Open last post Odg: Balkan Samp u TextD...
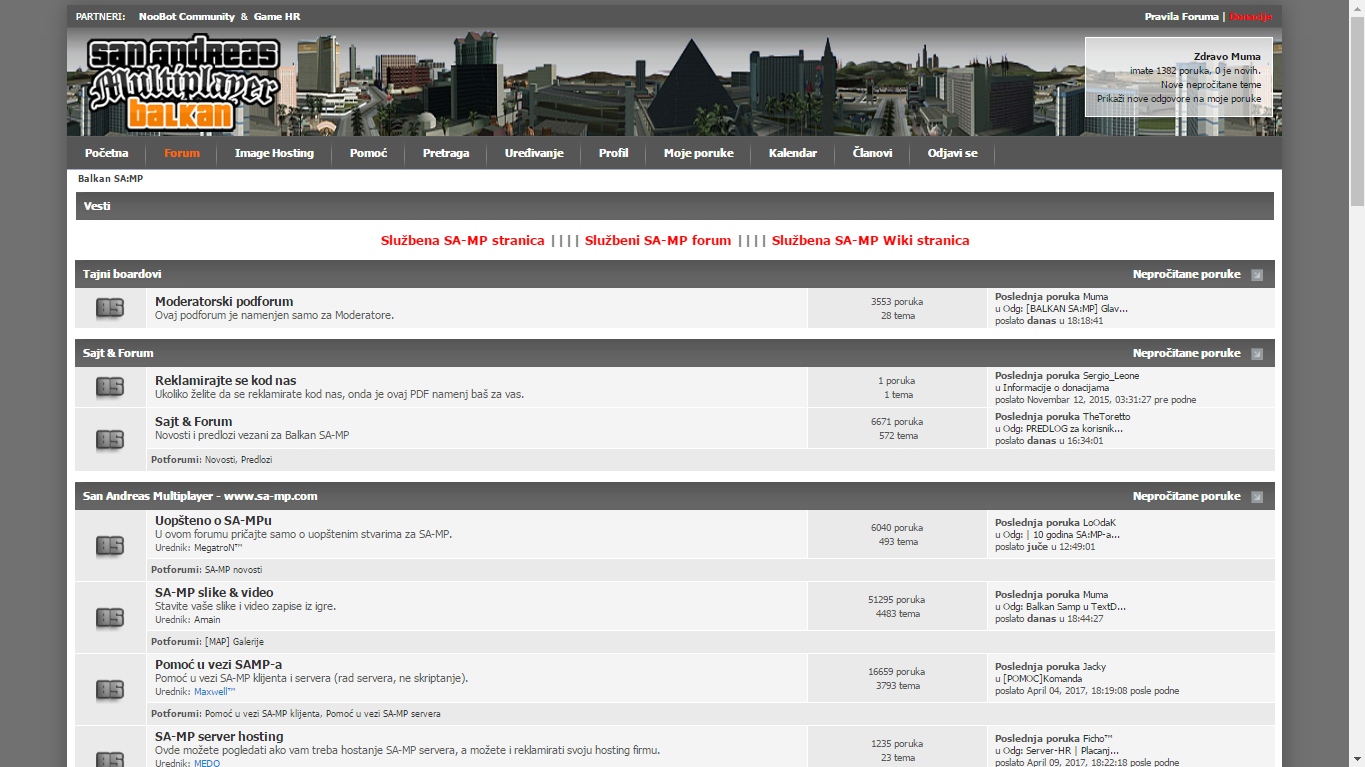Image resolution: width=1365 pixels, height=767 pixels. pos(1064,607)
